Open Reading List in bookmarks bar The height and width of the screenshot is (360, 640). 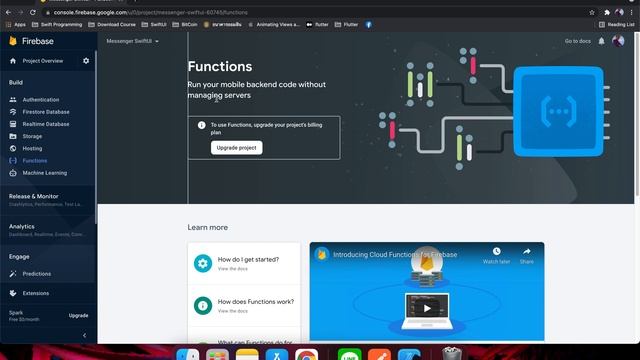pos(617,24)
